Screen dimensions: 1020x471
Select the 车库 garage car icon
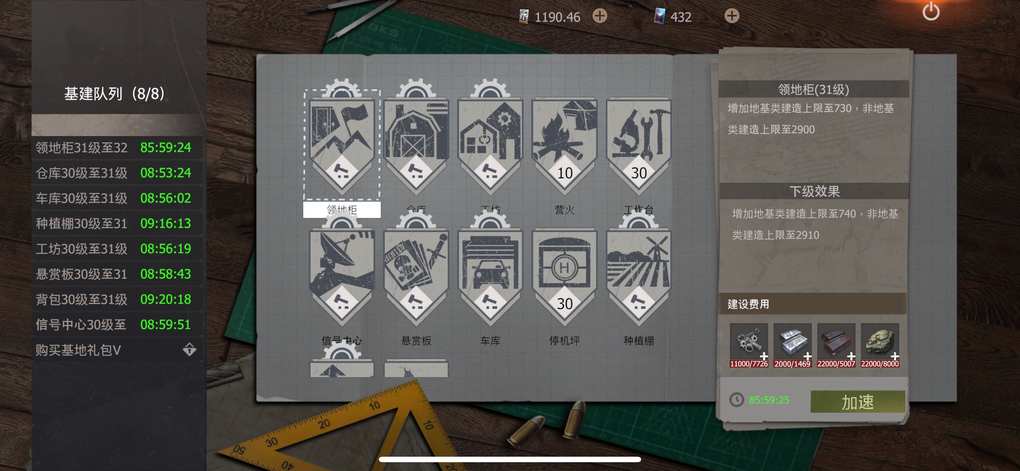pyautogui.click(x=490, y=271)
